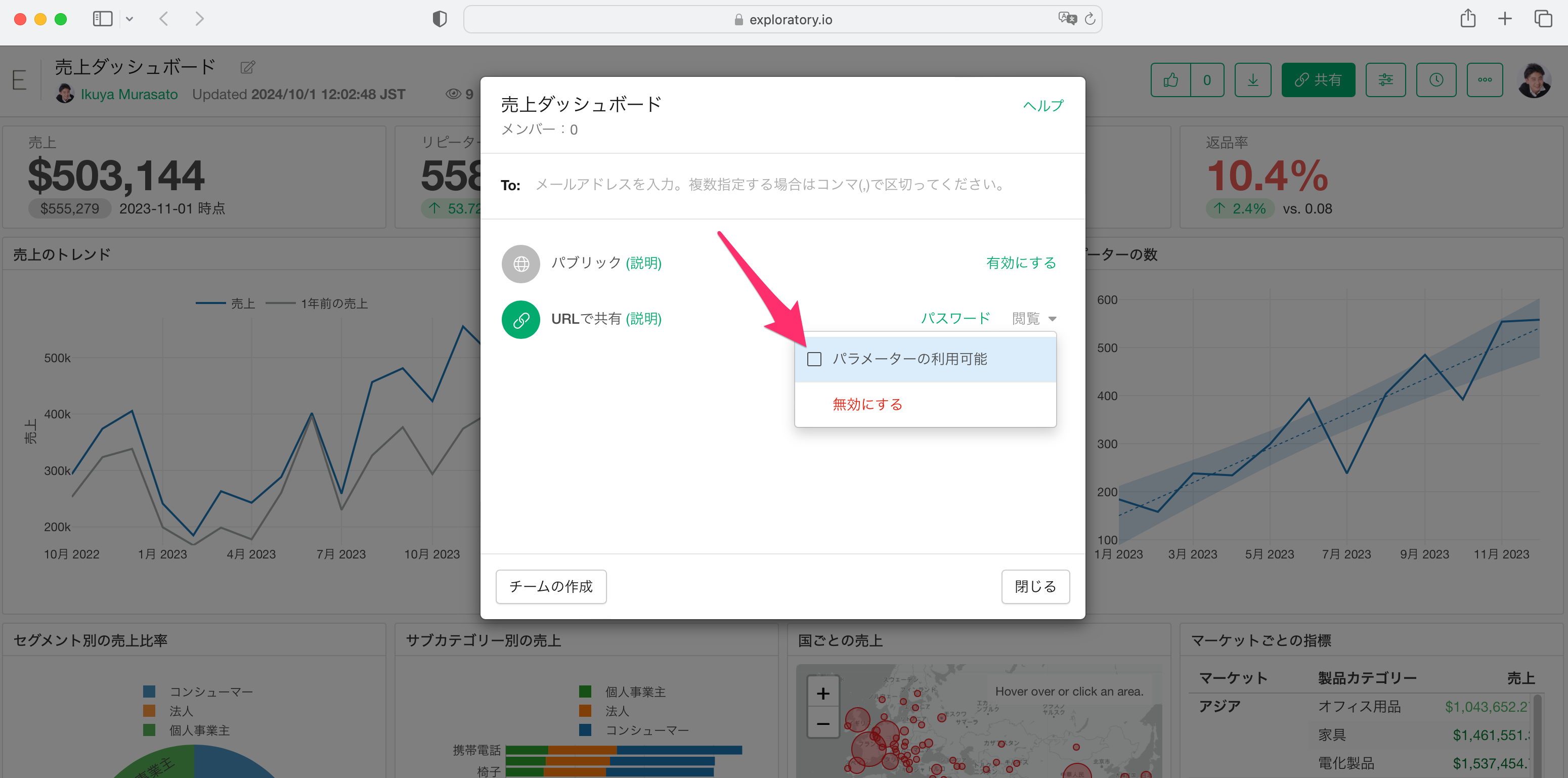Select 無効にする in the dropdown menu

[x=867, y=404]
